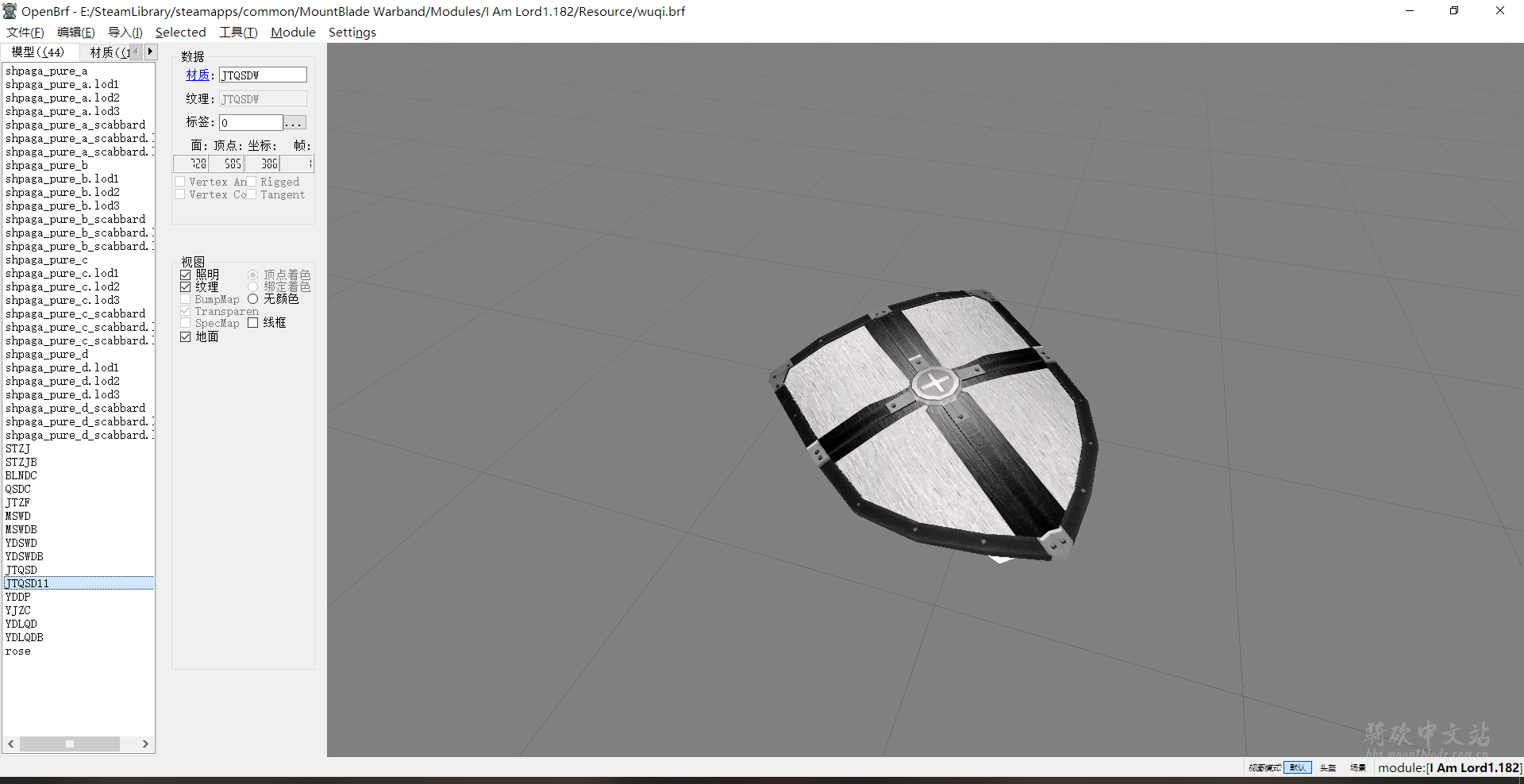This screenshot has width=1524, height=784.
Task: Click the model list horizontal scrollbar thumb
Action: point(70,744)
